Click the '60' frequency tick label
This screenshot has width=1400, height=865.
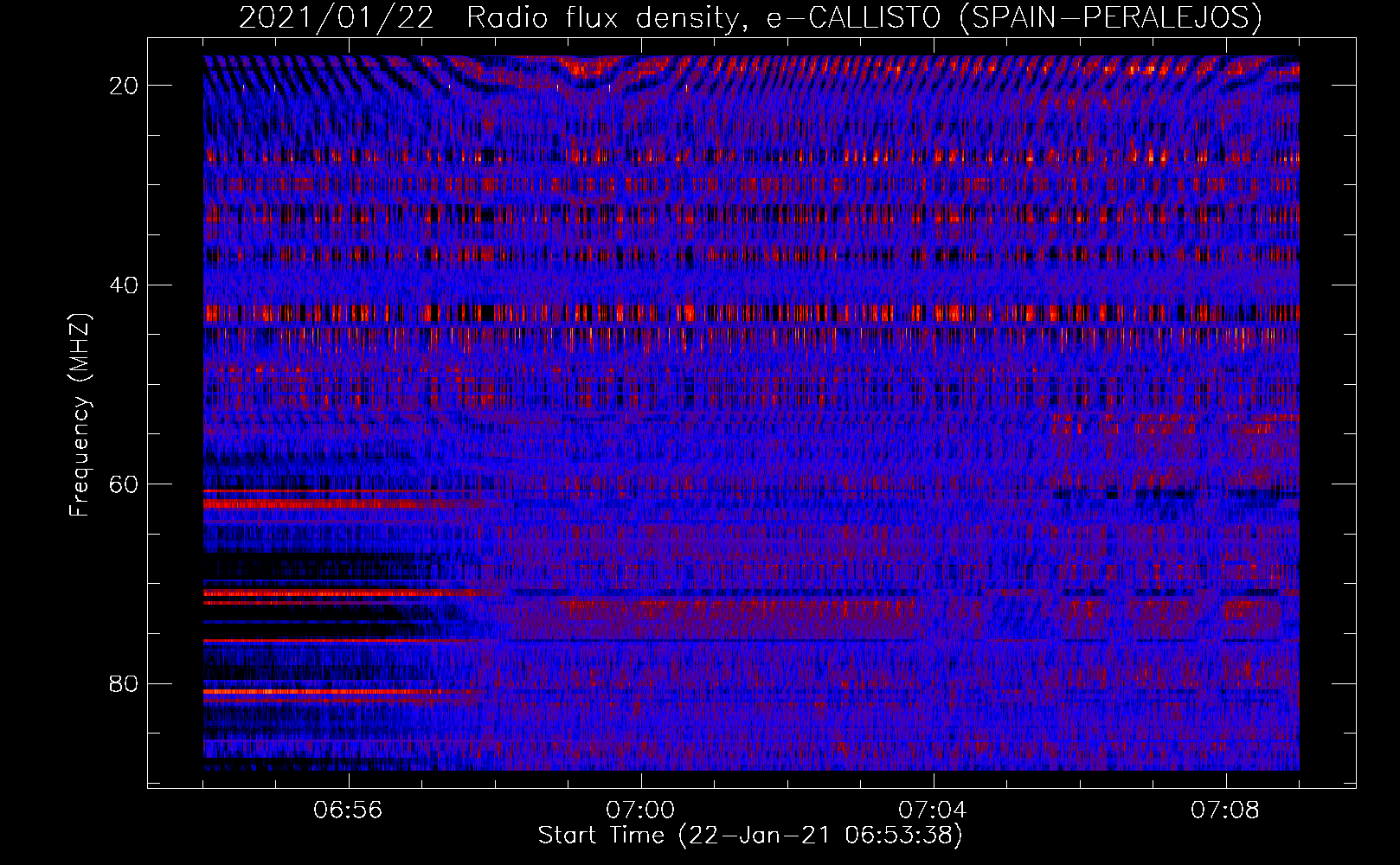point(124,484)
